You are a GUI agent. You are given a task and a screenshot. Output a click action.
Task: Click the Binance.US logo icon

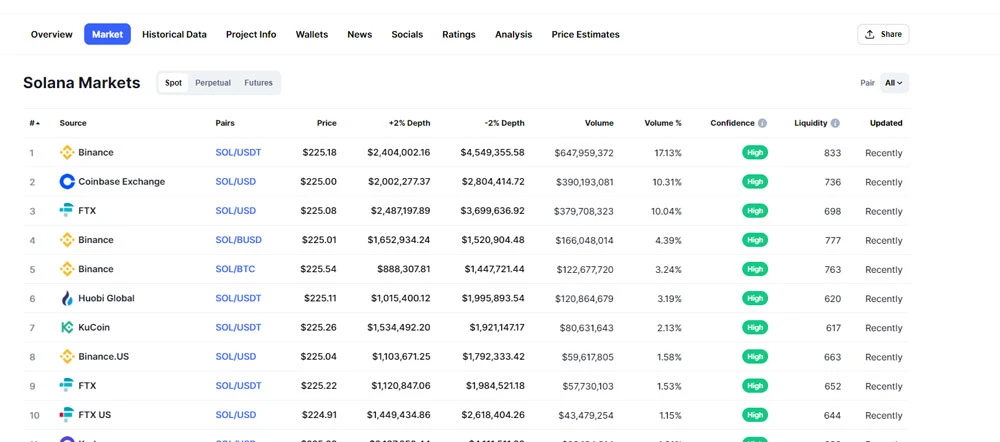click(x=67, y=357)
